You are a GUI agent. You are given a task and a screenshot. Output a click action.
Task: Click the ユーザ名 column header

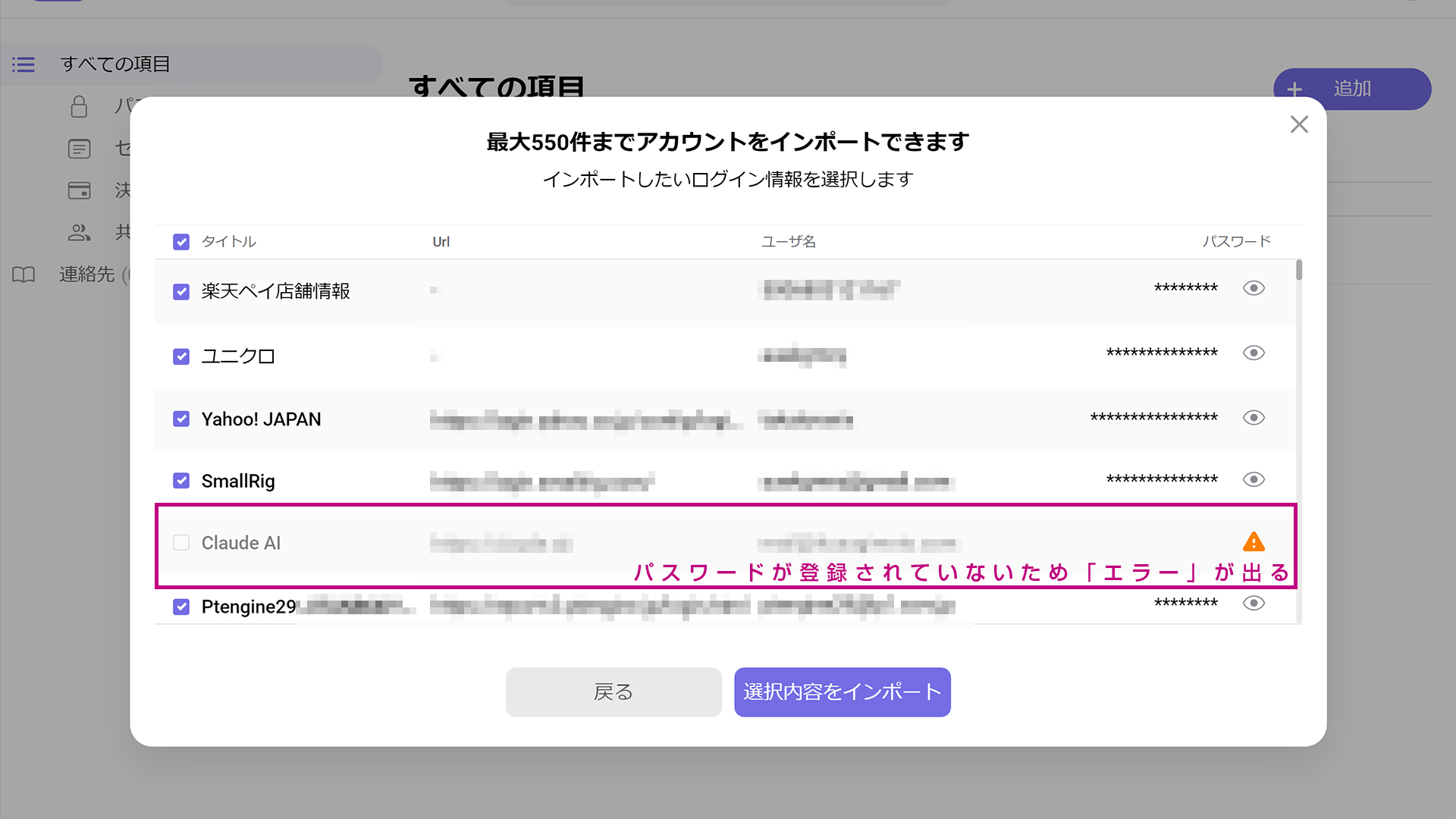click(789, 242)
